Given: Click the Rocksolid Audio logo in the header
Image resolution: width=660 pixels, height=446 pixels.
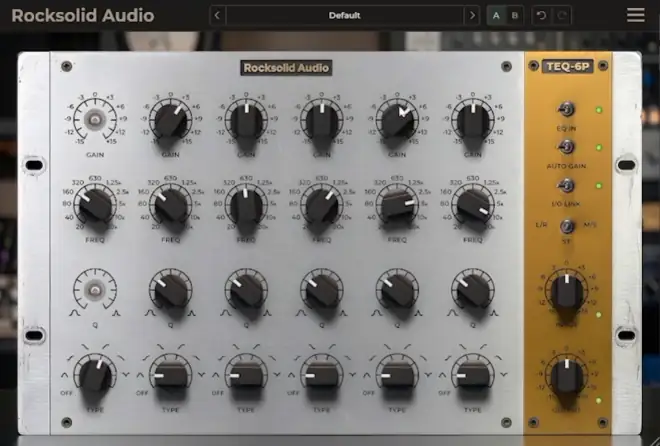Looking at the screenshot, I should [x=83, y=16].
